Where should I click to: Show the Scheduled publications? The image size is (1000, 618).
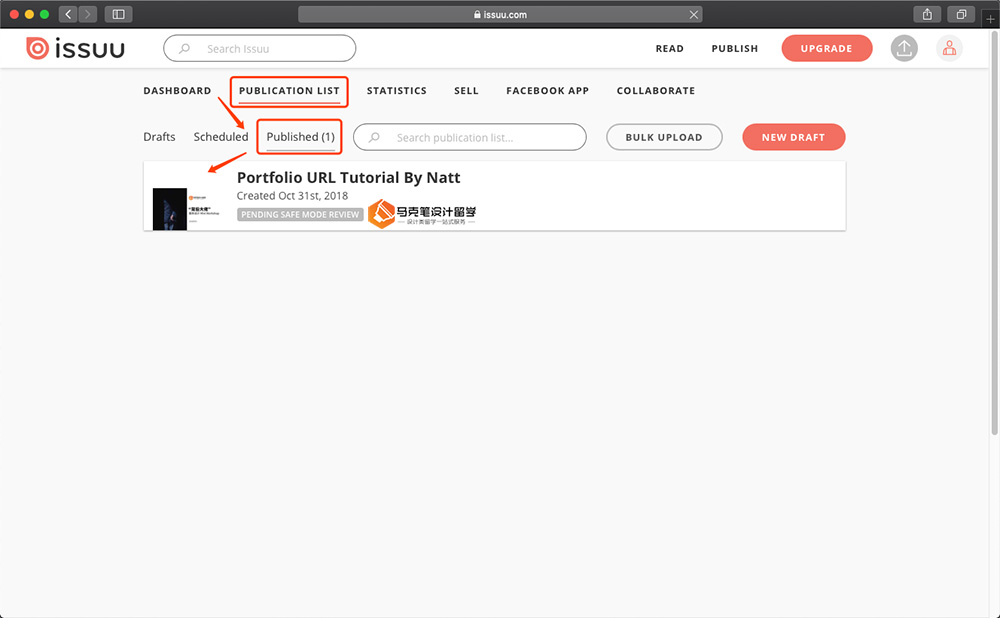(x=221, y=136)
